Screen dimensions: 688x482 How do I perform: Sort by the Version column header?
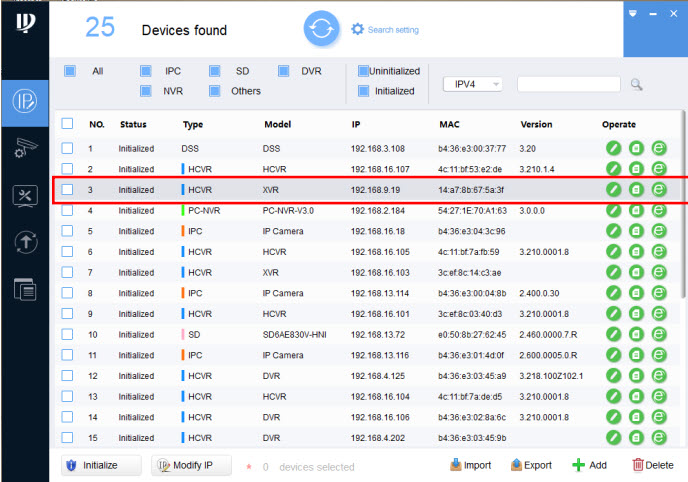pos(536,124)
